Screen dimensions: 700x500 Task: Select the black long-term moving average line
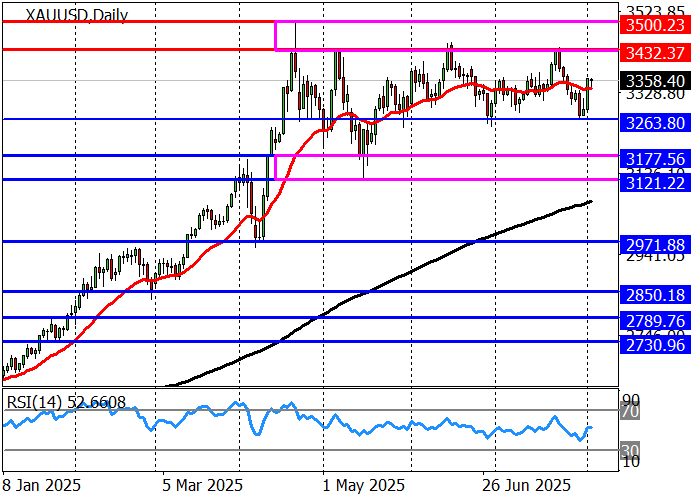(400, 272)
